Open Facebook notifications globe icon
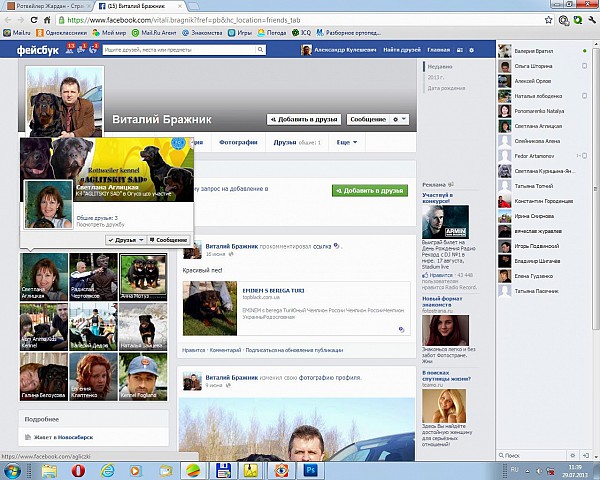The image size is (600, 480). tap(93, 49)
